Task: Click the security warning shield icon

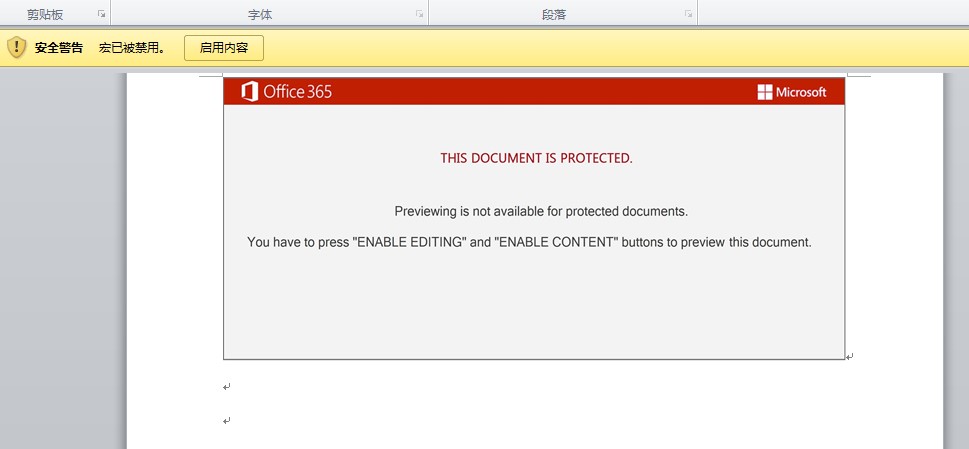Action: tap(17, 48)
